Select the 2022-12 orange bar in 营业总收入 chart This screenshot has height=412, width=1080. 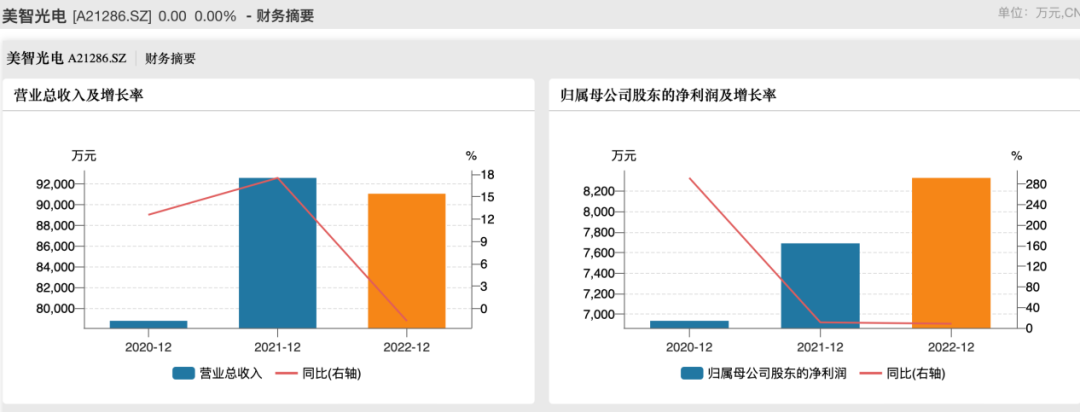(406, 260)
